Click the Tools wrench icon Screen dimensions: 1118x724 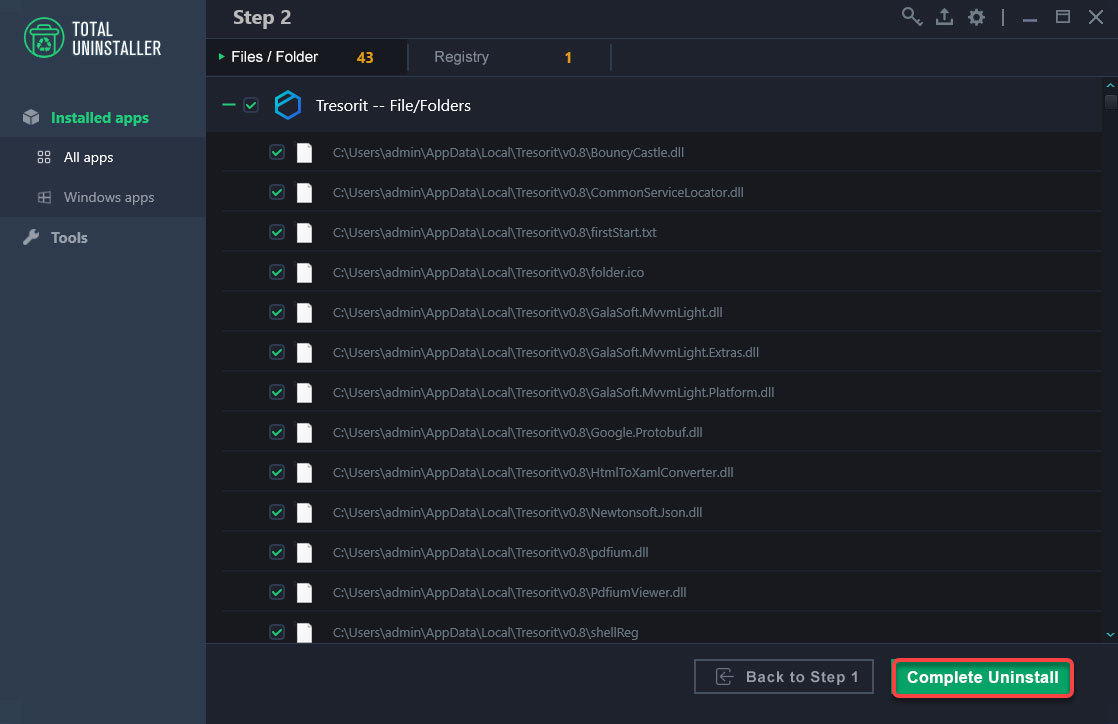(x=31, y=238)
